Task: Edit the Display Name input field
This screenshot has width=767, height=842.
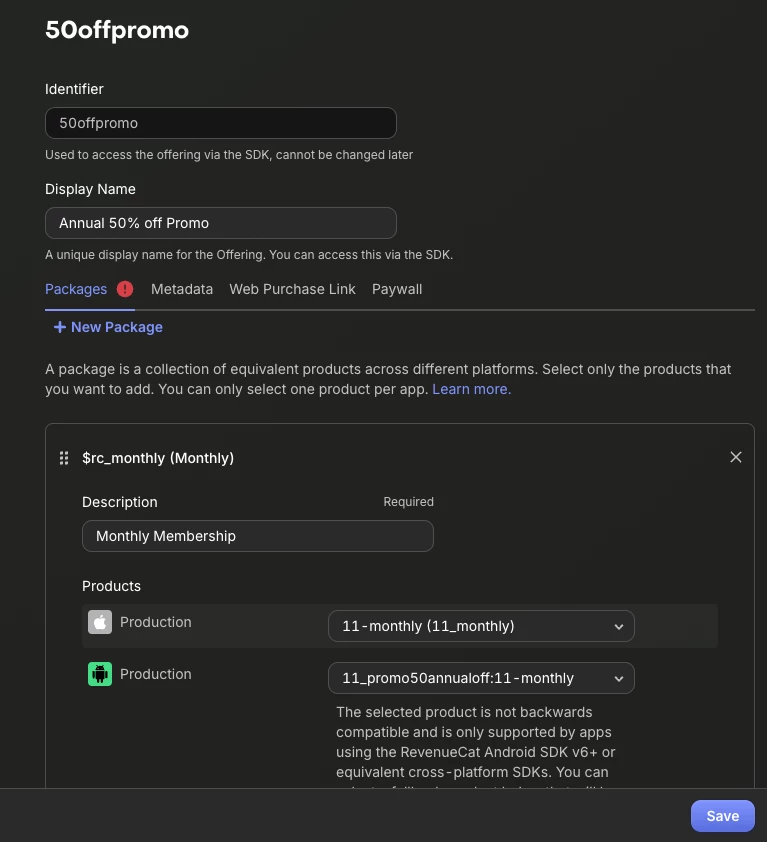Action: click(x=221, y=223)
